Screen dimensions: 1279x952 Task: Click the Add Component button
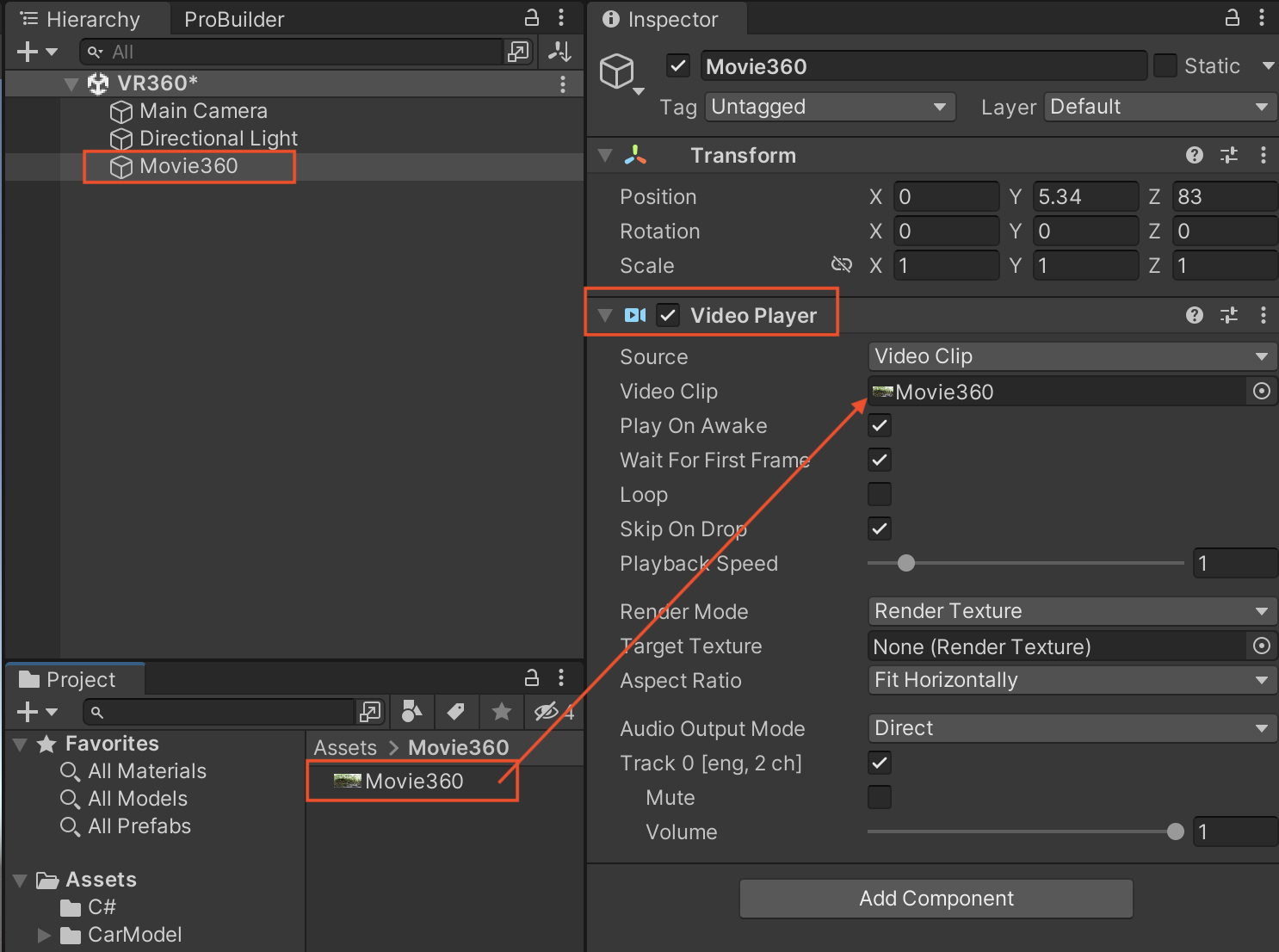coord(936,899)
